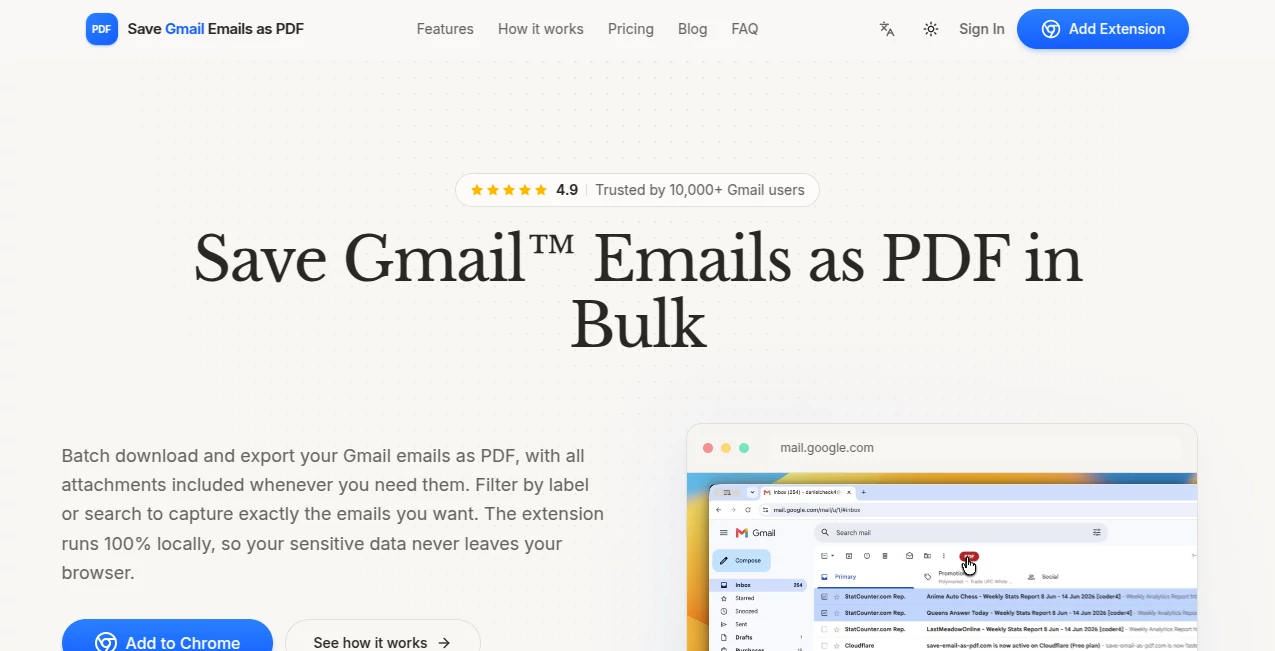Click Gmail hamburger main menu icon
The height and width of the screenshot is (651, 1275).
(724, 532)
